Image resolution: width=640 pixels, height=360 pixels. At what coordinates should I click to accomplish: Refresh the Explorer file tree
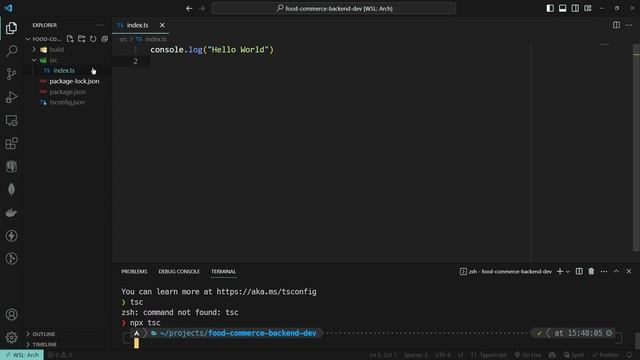point(93,39)
